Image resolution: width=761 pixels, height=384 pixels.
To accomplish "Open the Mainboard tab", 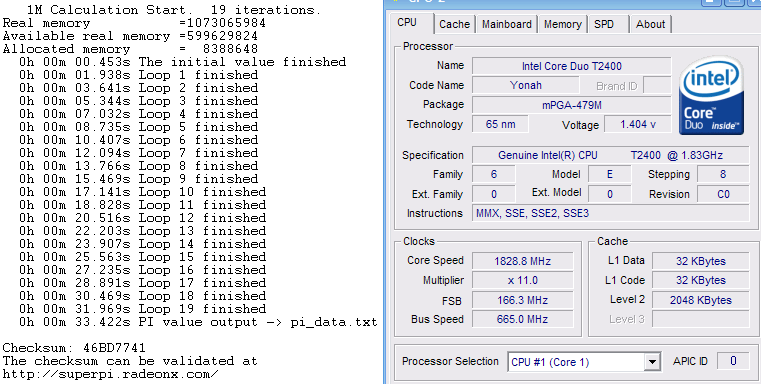I will 507,24.
